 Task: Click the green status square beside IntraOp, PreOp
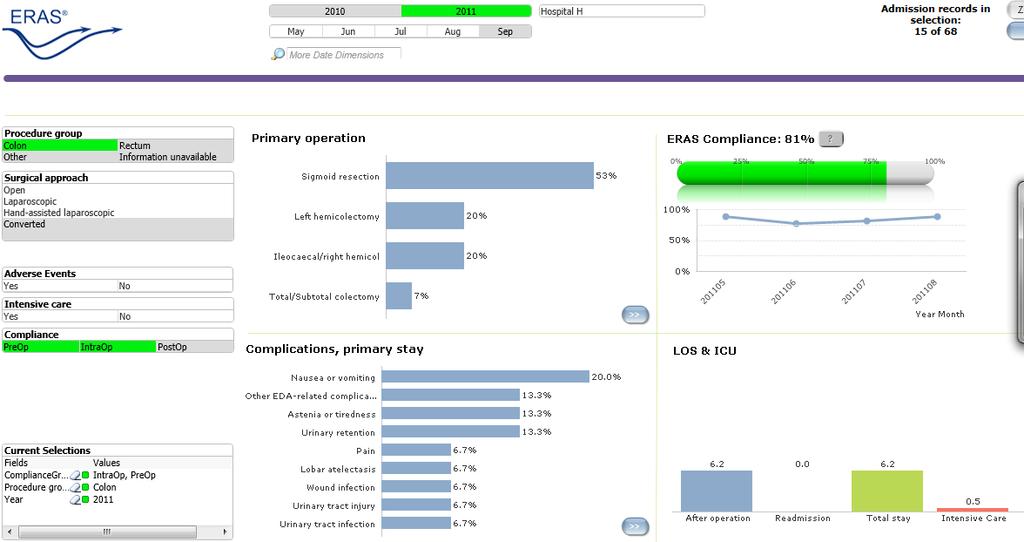coord(86,475)
